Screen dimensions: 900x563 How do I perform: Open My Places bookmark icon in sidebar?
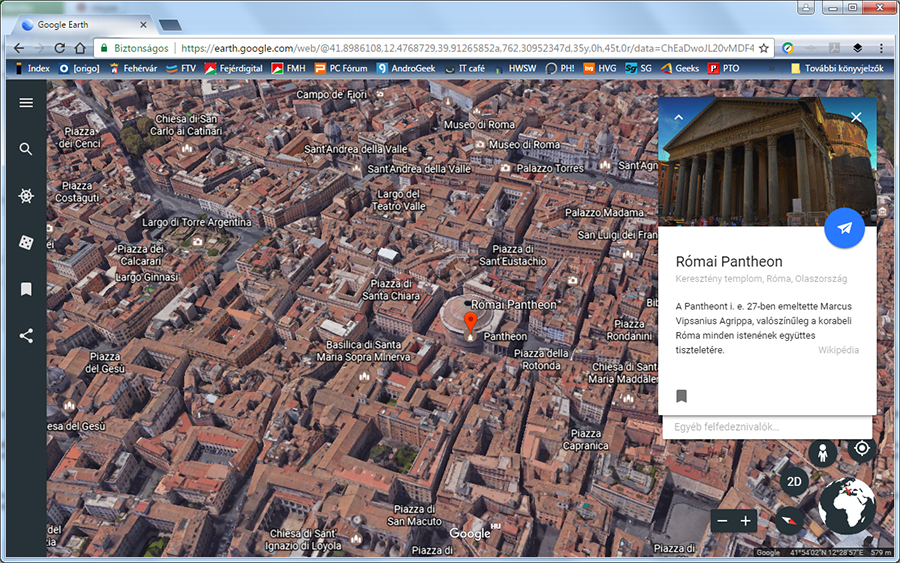(26, 289)
